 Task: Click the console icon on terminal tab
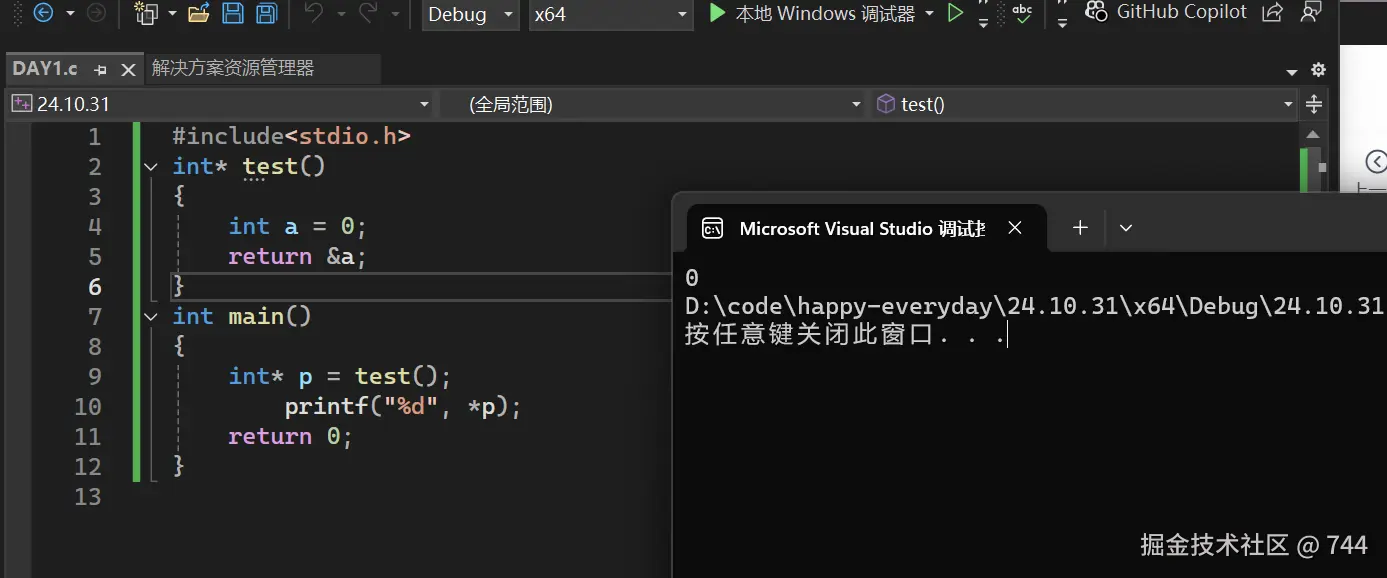point(713,228)
